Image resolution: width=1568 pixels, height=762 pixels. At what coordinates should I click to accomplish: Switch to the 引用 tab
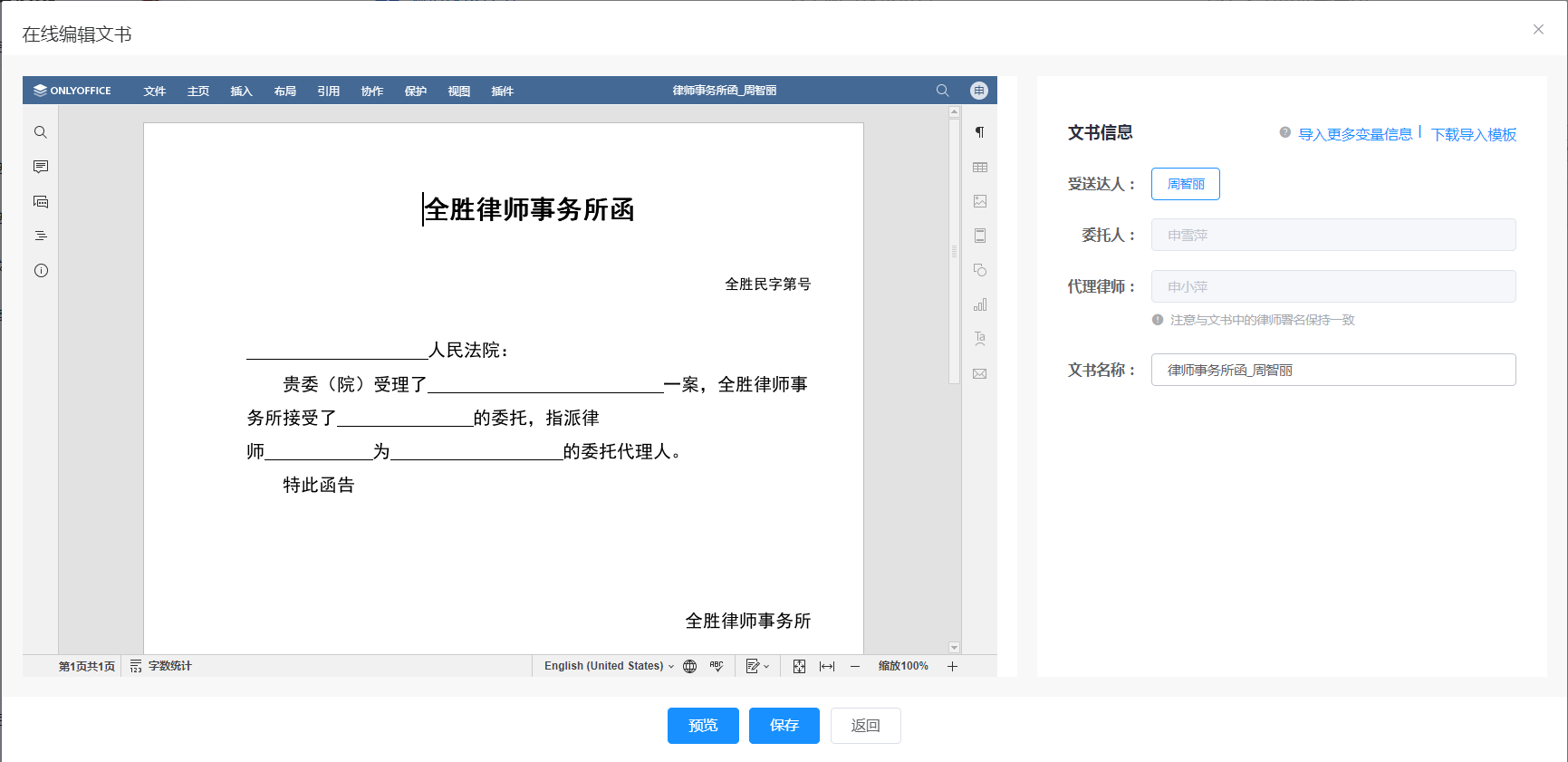(x=329, y=91)
